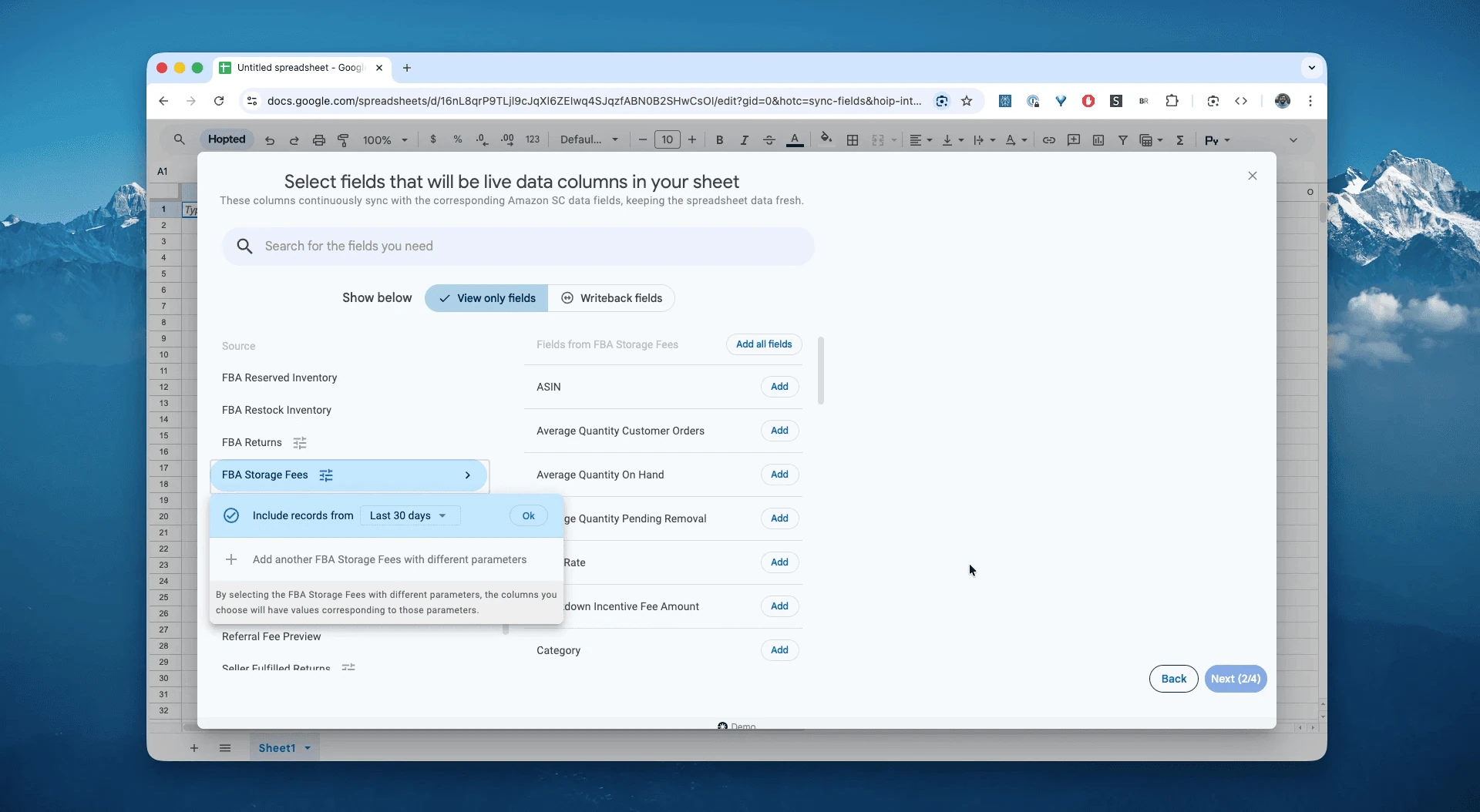Open the all sheets list icon
1480x812 pixels.
[x=225, y=748]
